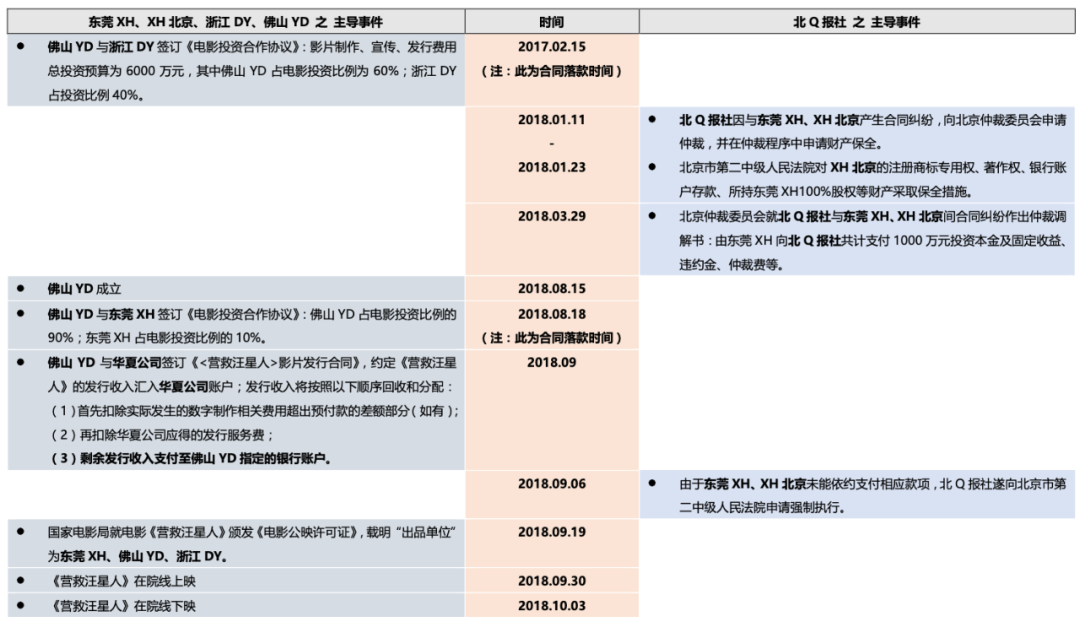This screenshot has height=622, width=1080.
Task: Click the line '二中级人民法院申请强制执行。'
Action: [x=762, y=508]
